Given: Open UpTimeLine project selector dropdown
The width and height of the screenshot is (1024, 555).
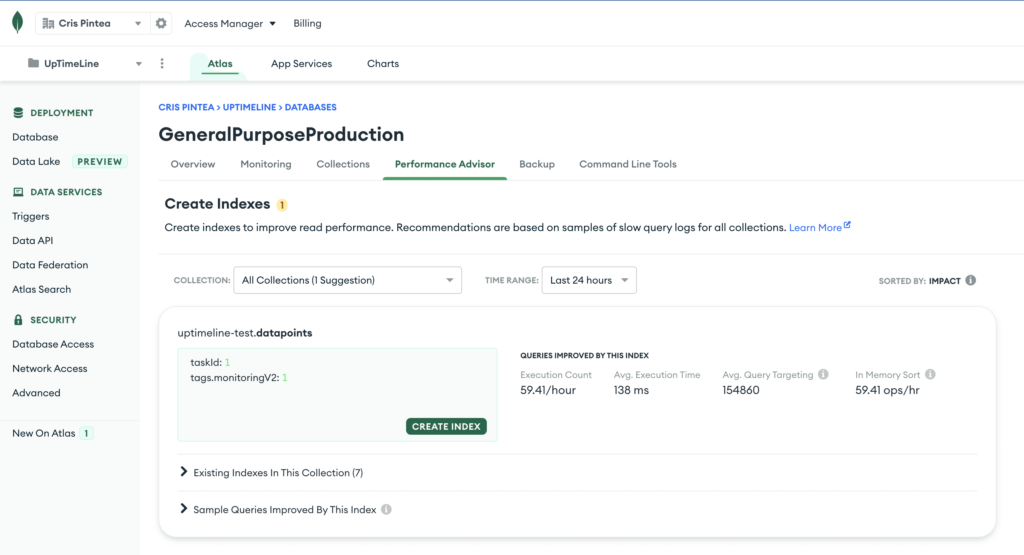Looking at the screenshot, I should (85, 63).
